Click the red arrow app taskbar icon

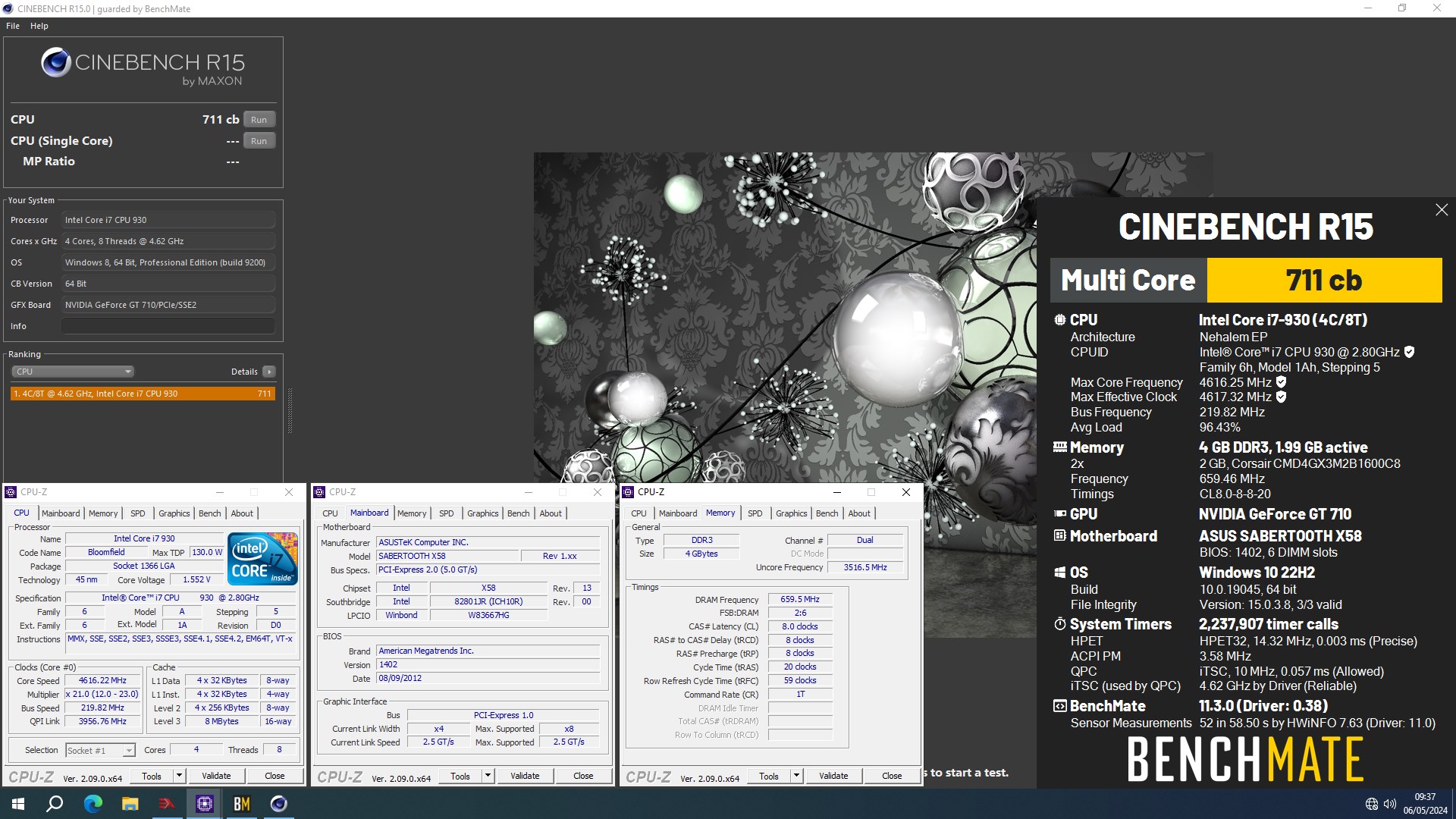(x=167, y=804)
